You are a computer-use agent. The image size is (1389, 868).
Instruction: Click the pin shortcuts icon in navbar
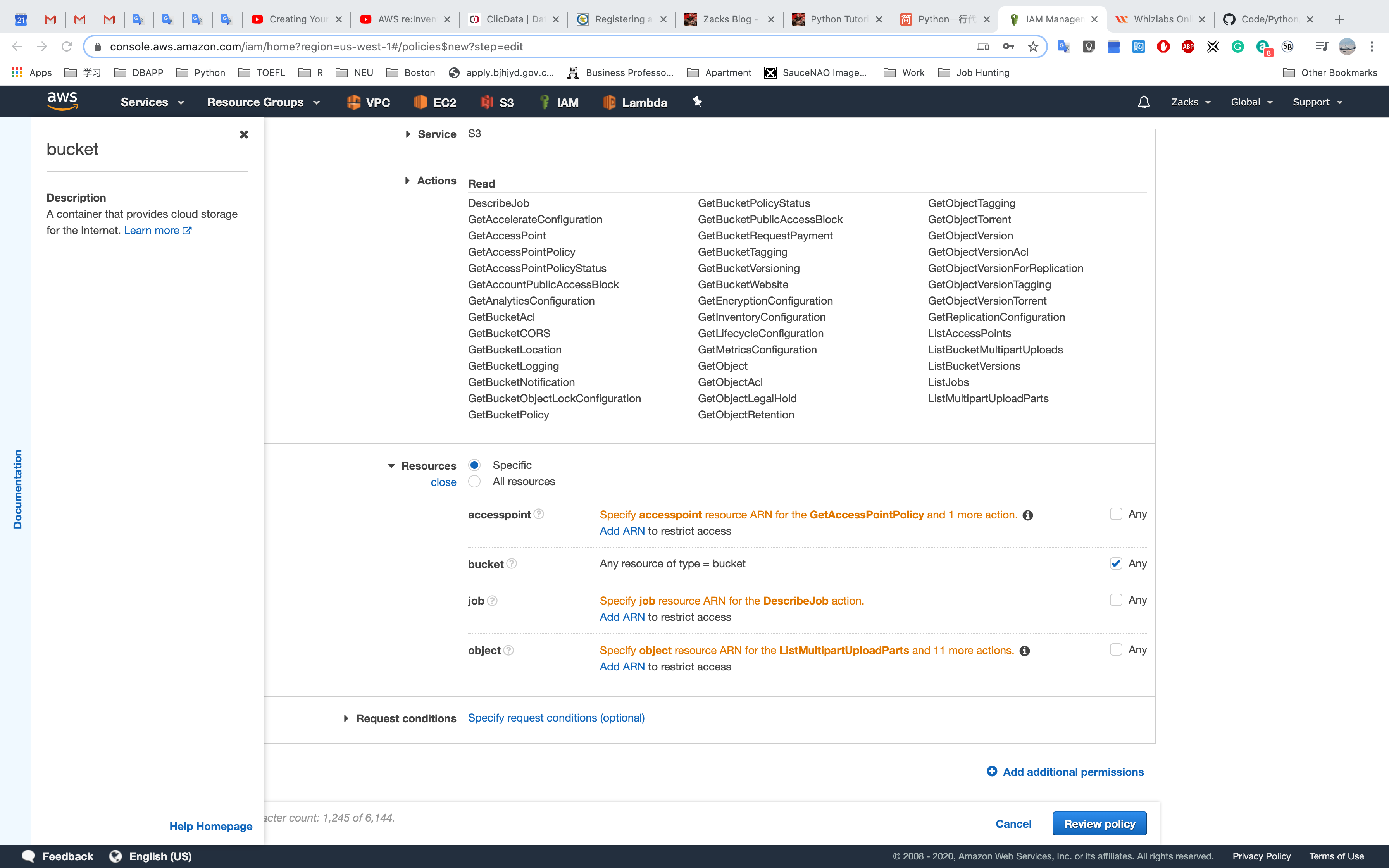(697, 102)
